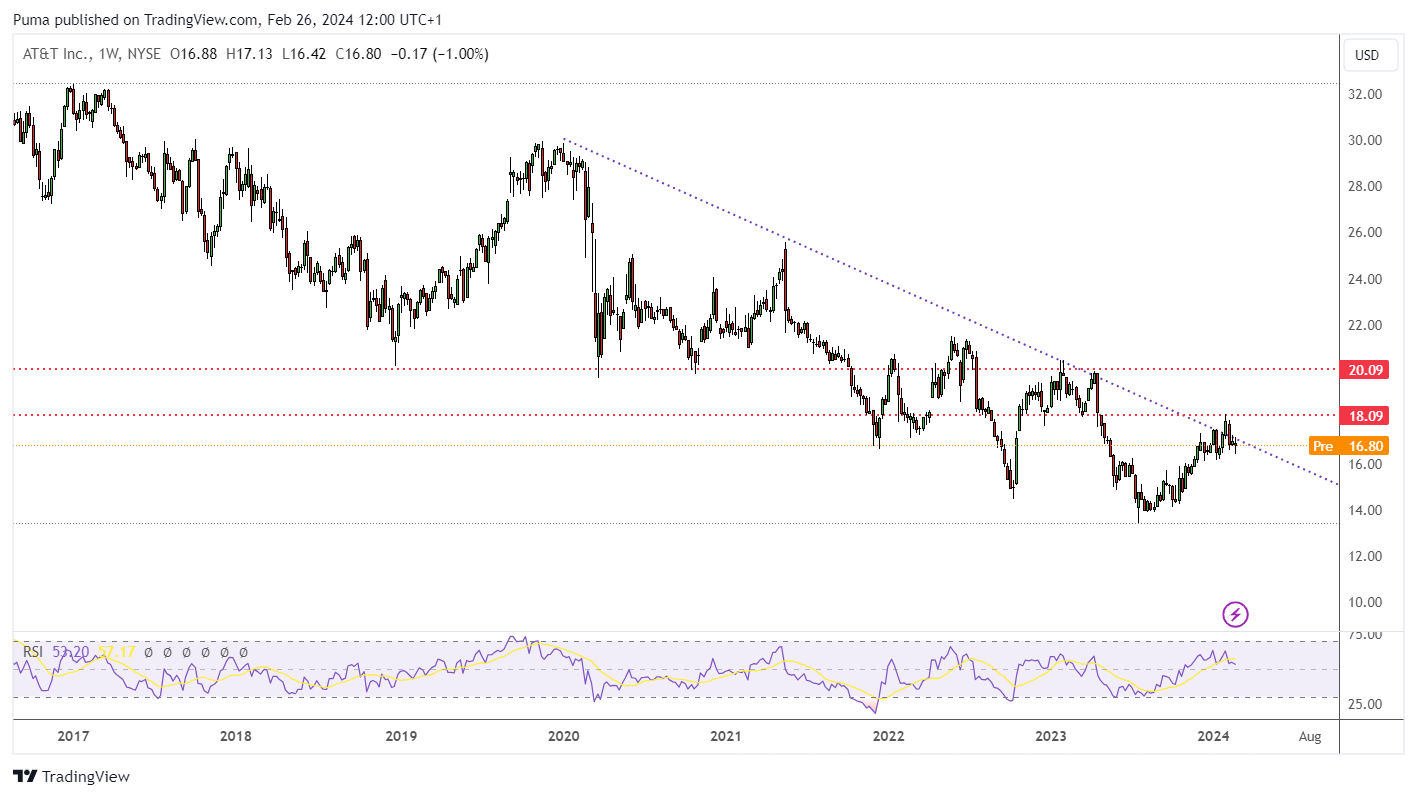The width and height of the screenshot is (1417, 798).
Task: Open the USD currency selector
Action: (1366, 55)
